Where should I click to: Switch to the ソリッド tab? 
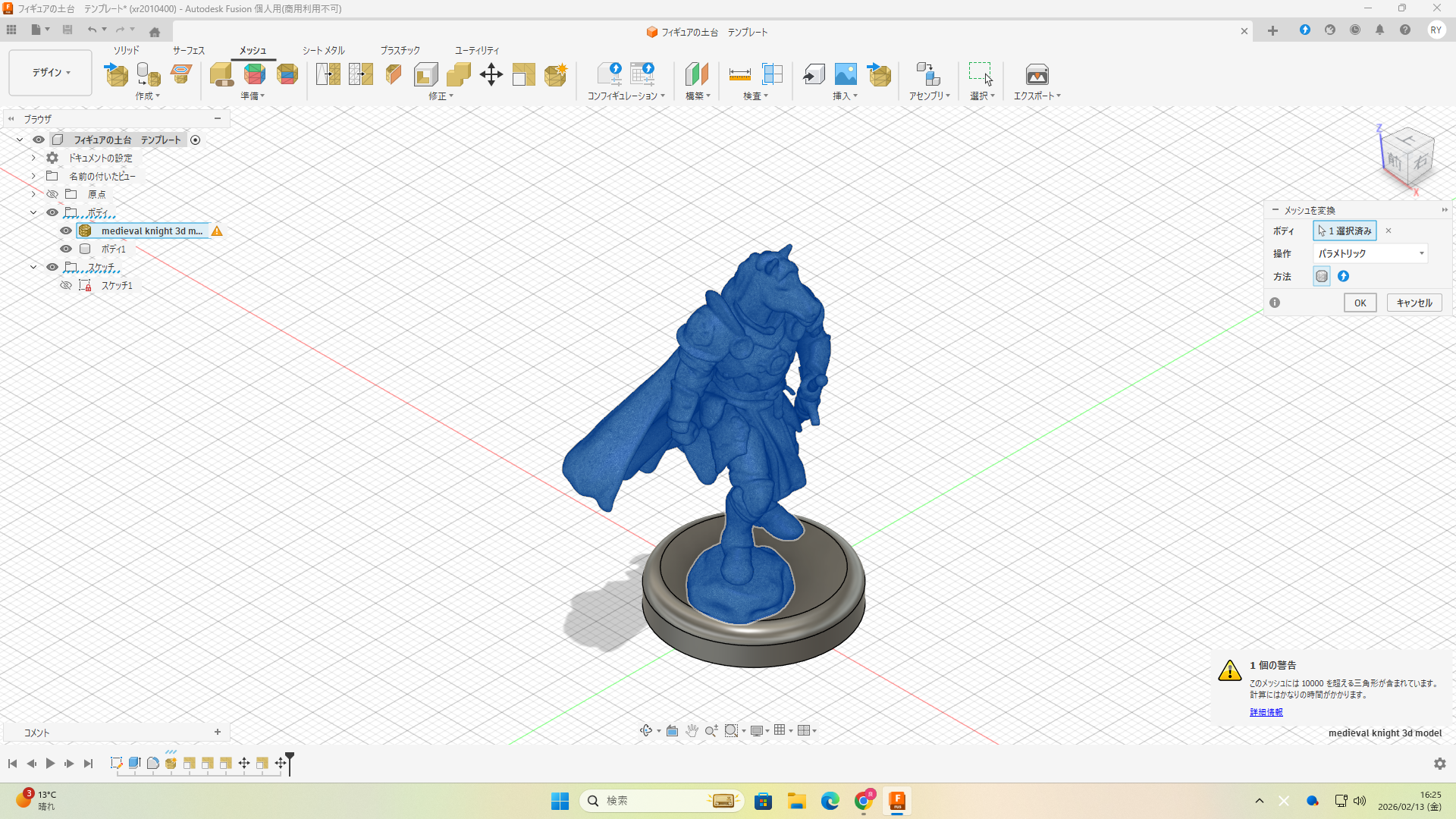[126, 50]
